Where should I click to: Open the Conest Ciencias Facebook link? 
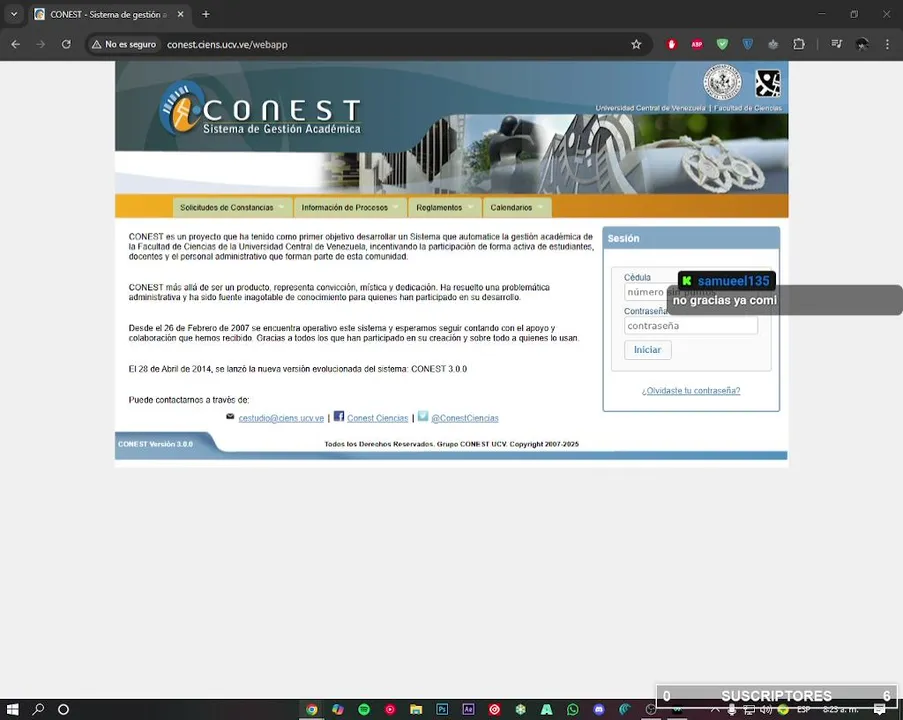(377, 418)
